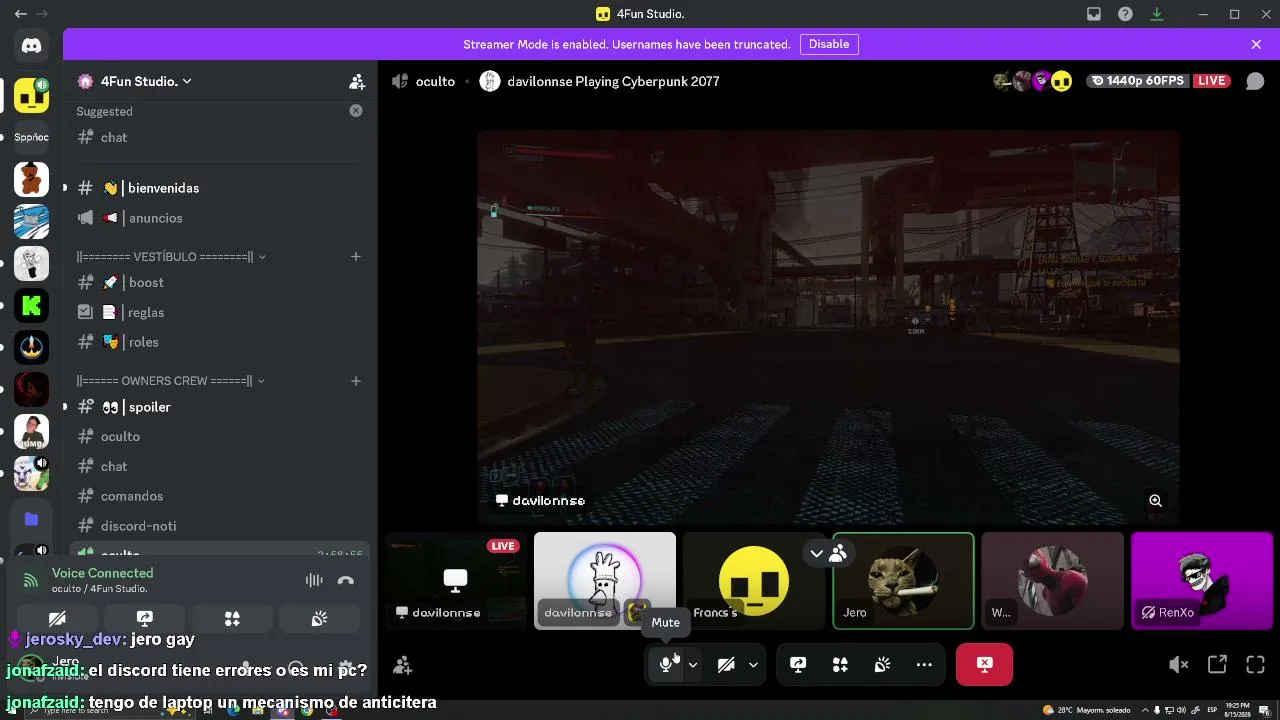Select davilonnse user video tile
This screenshot has width=1280, height=720.
(605, 581)
